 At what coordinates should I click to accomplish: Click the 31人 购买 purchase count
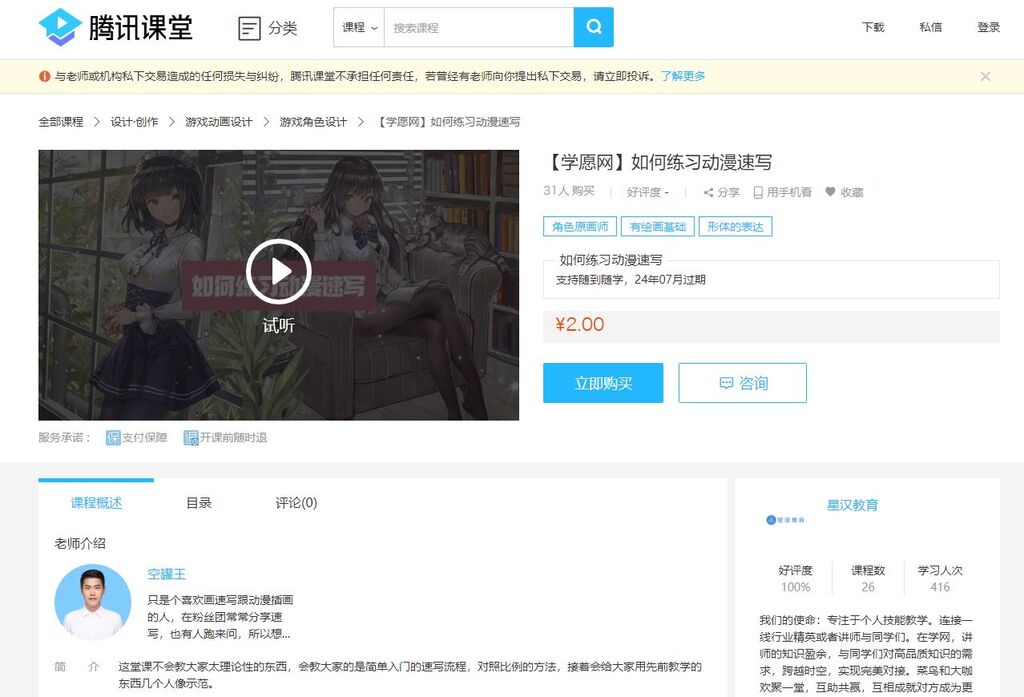coord(569,191)
